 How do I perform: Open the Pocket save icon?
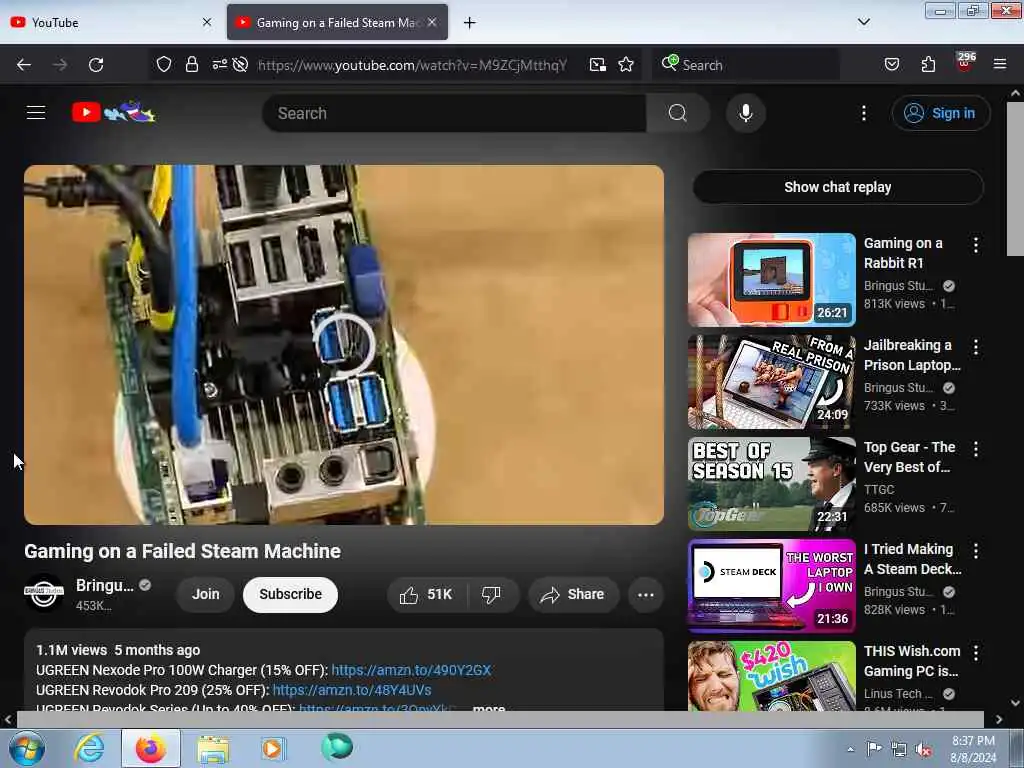tap(891, 65)
